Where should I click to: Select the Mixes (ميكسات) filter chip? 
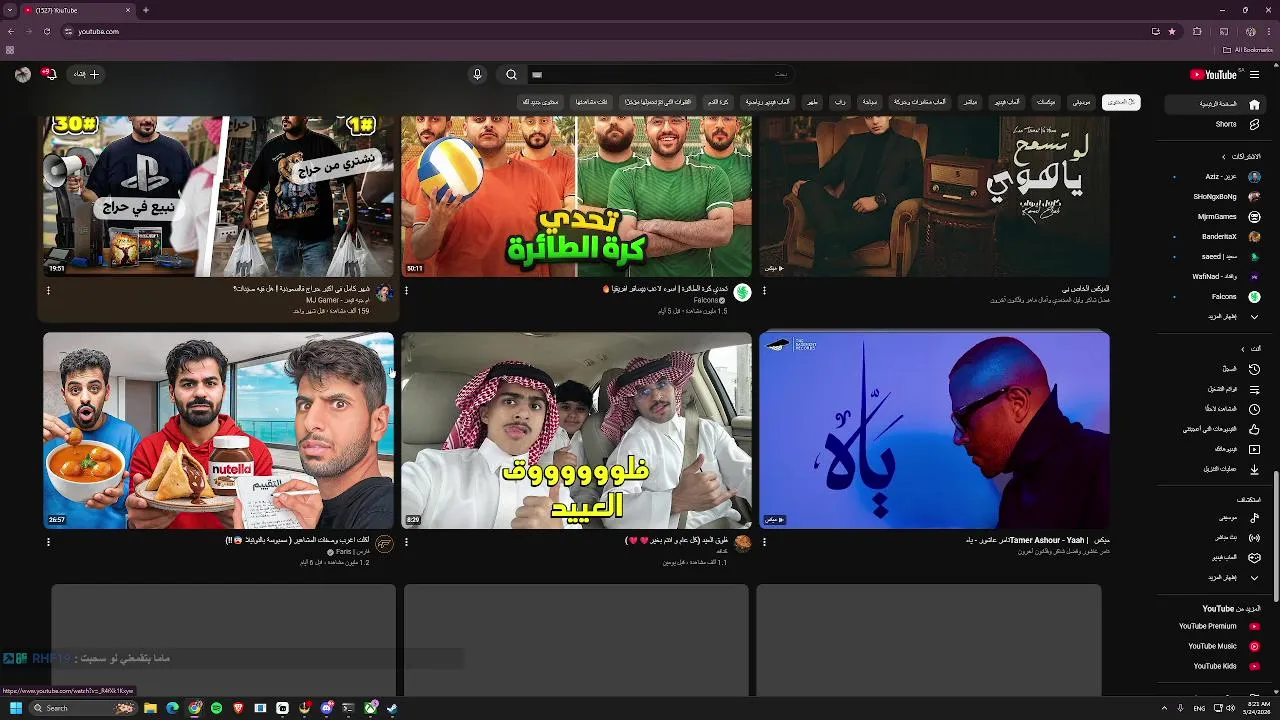1046,102
